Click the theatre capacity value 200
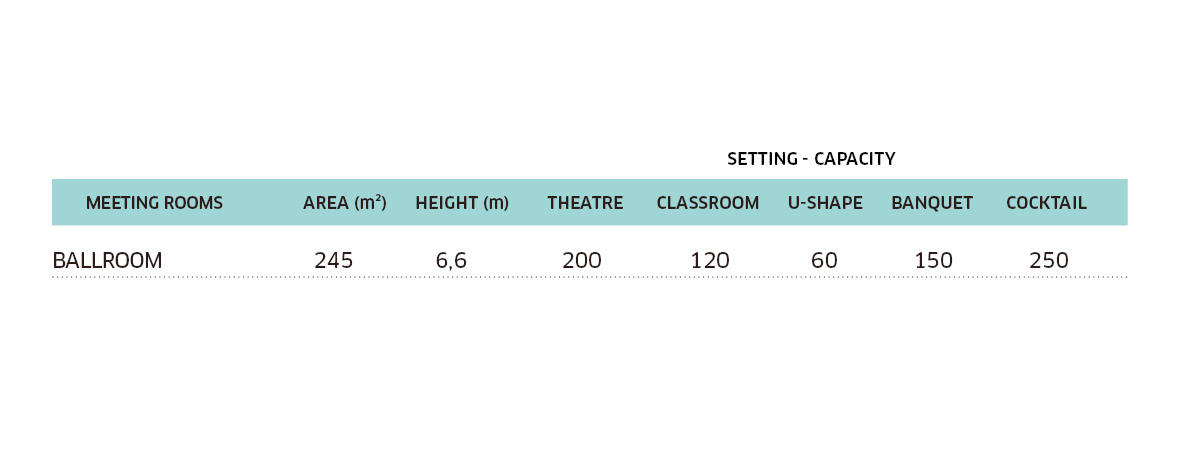This screenshot has height=472, width=1181. (x=582, y=260)
